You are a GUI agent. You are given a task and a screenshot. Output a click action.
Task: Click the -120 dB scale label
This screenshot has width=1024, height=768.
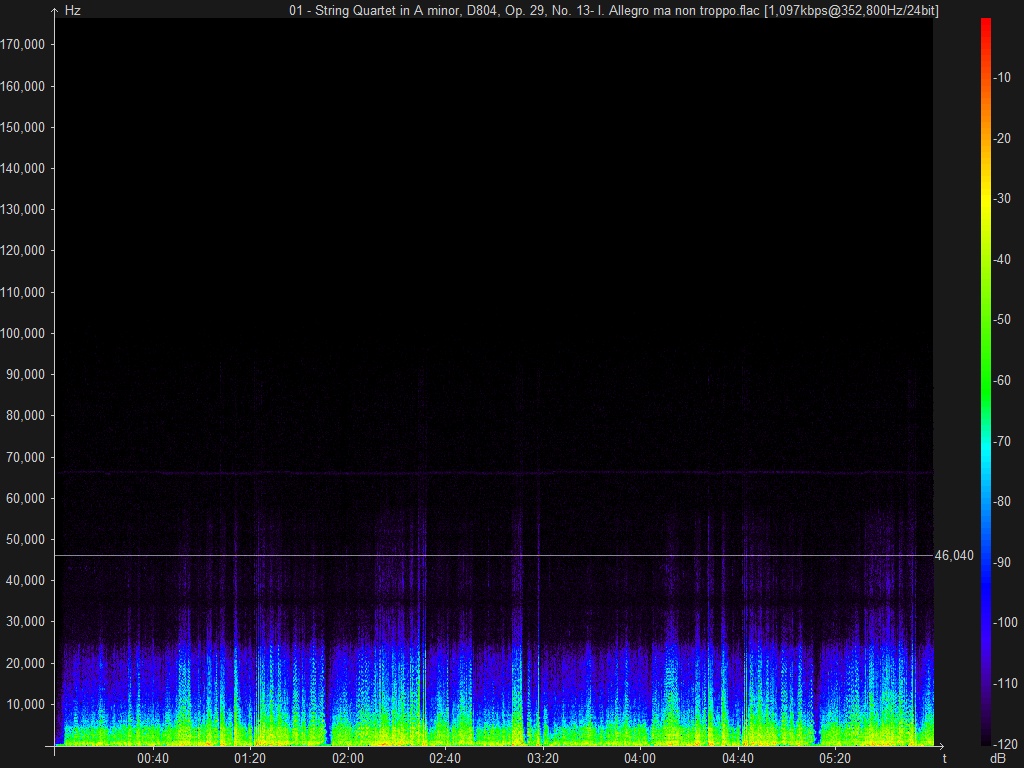click(1006, 744)
